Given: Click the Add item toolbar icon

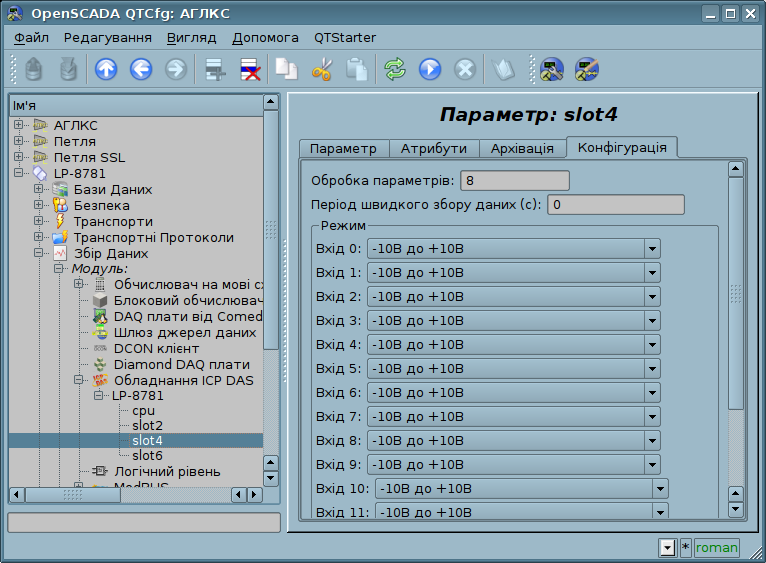Looking at the screenshot, I should tap(214, 69).
